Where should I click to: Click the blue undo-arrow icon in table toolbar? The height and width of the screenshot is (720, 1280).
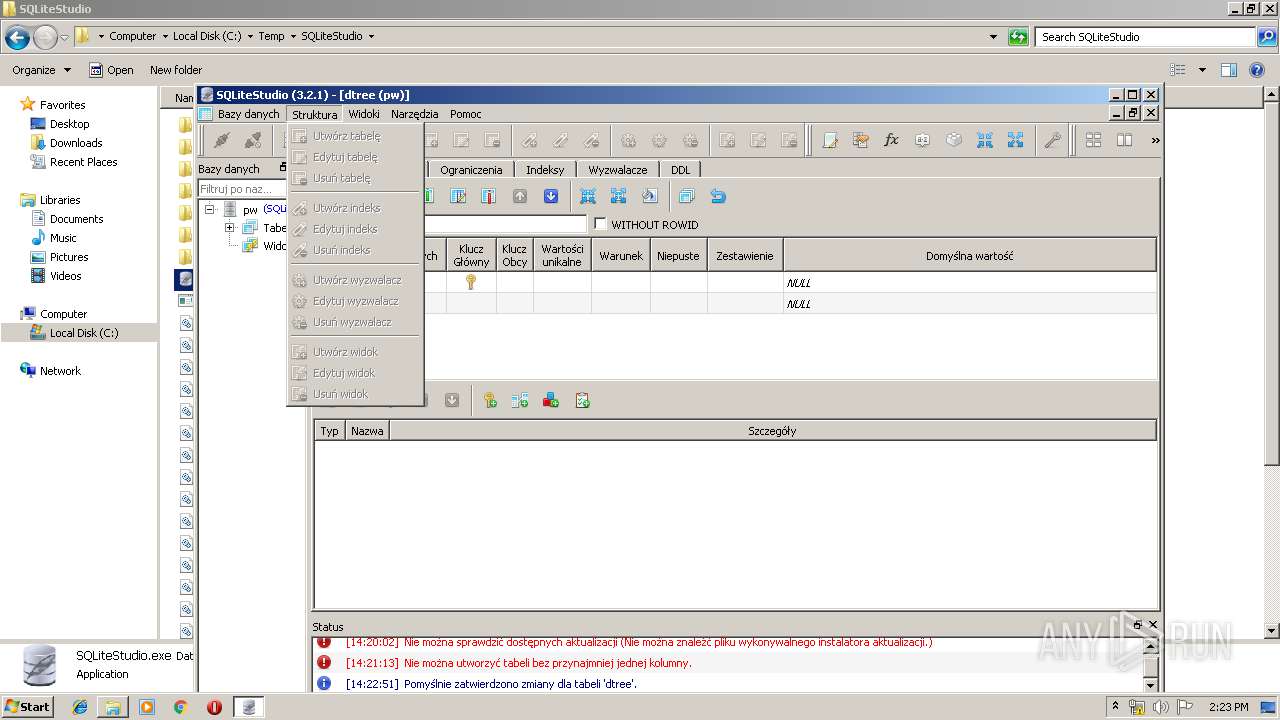[x=717, y=197]
